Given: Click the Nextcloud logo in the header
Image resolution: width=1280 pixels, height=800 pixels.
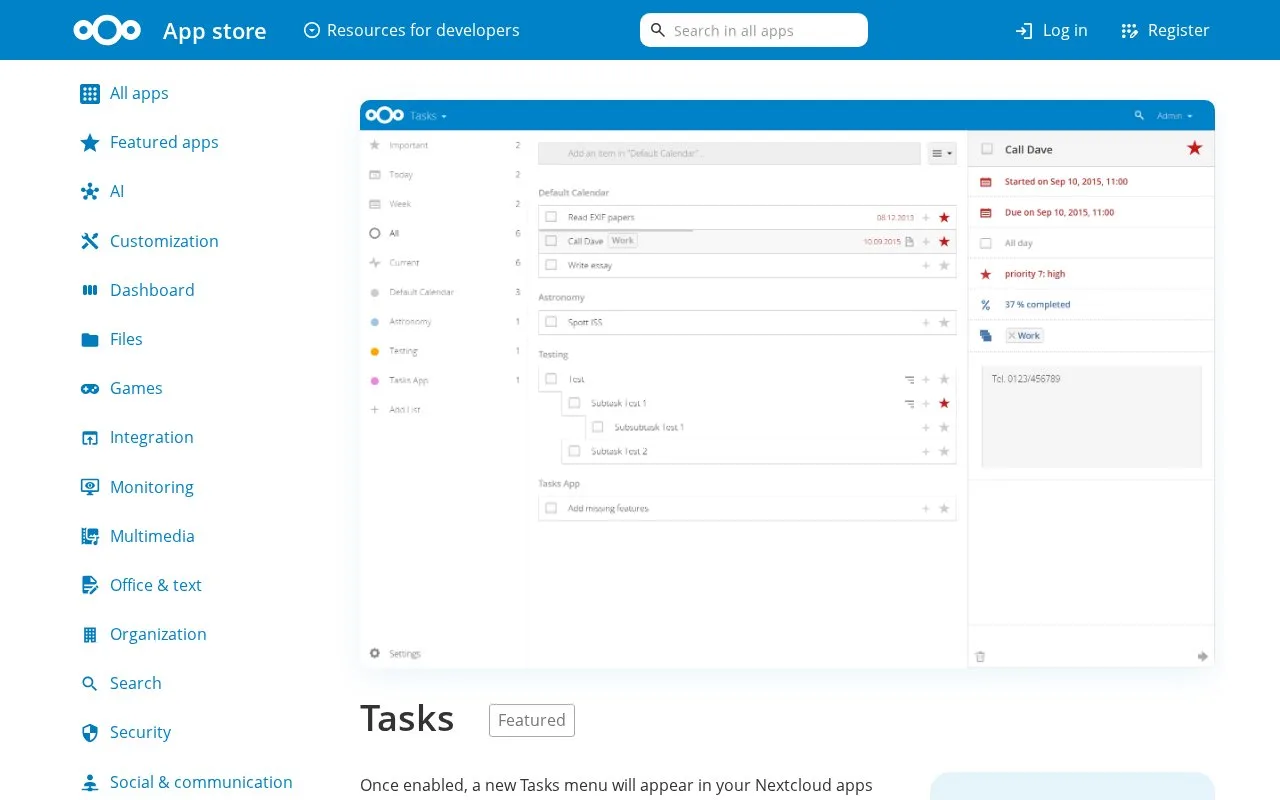Looking at the screenshot, I should (107, 30).
